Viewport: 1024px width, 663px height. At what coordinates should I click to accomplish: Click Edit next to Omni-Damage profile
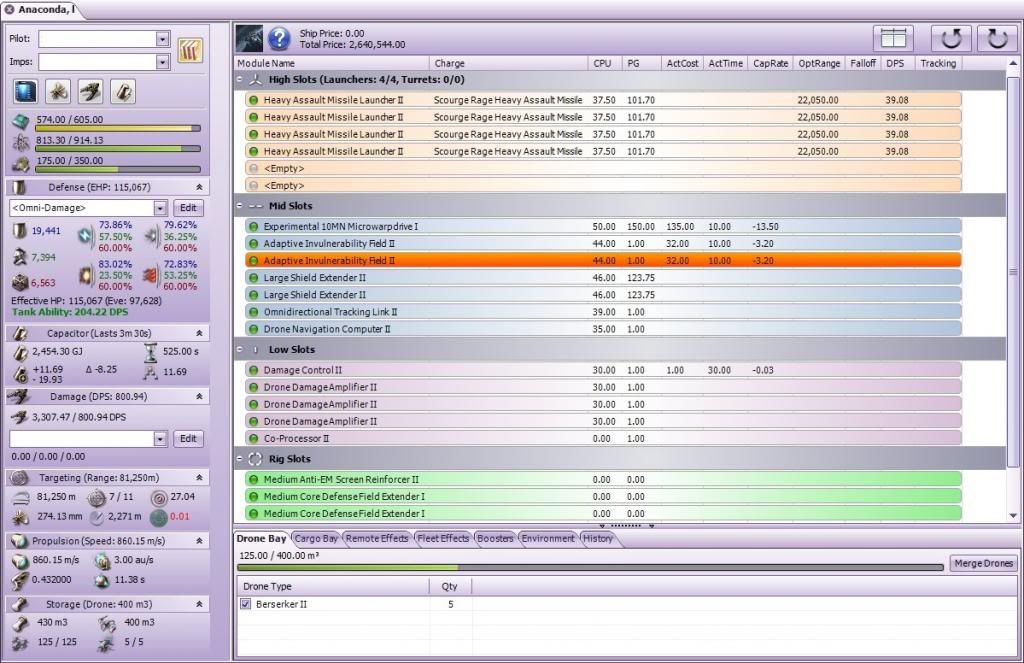pos(188,208)
